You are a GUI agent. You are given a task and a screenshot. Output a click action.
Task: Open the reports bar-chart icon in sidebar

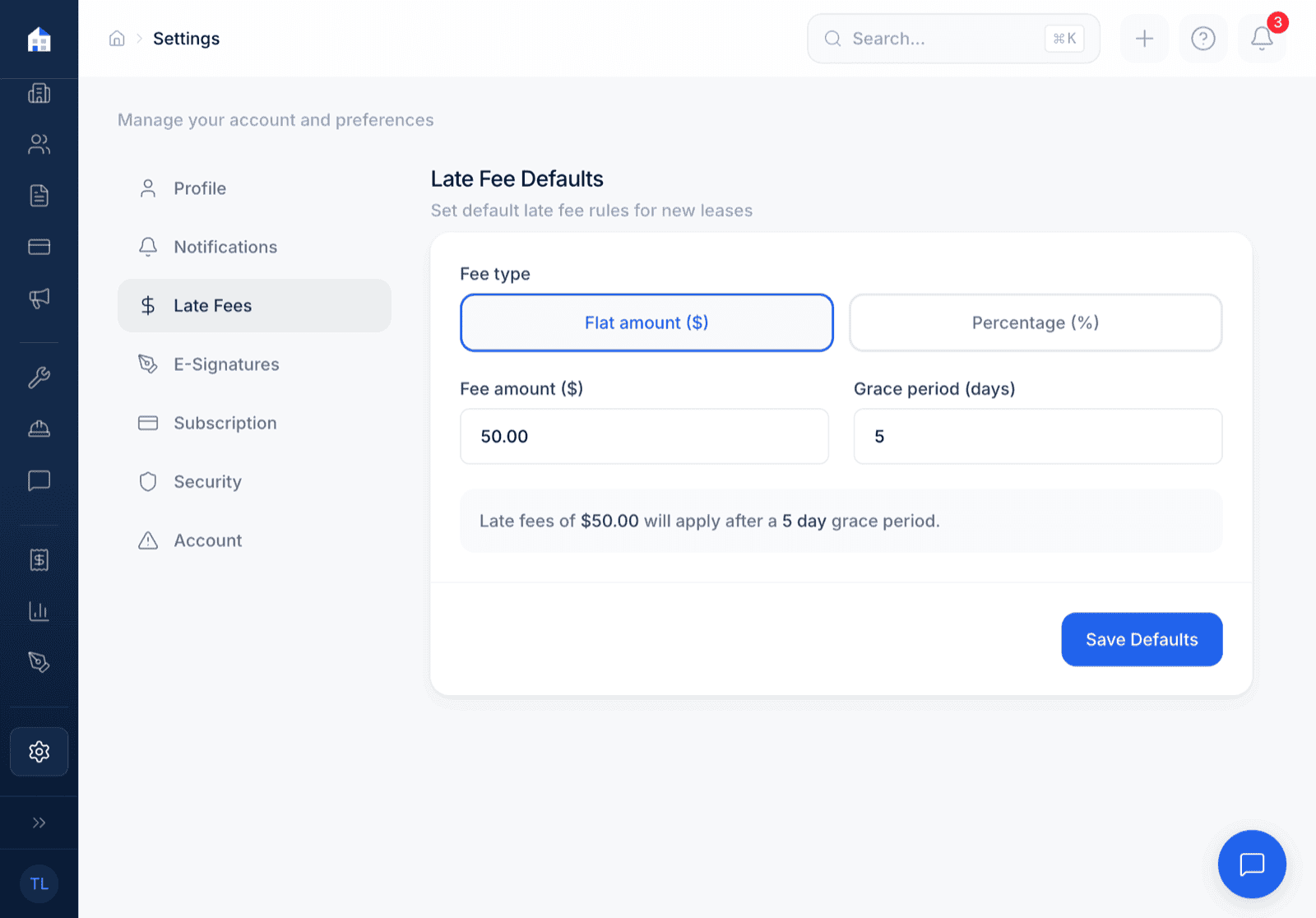click(x=39, y=610)
